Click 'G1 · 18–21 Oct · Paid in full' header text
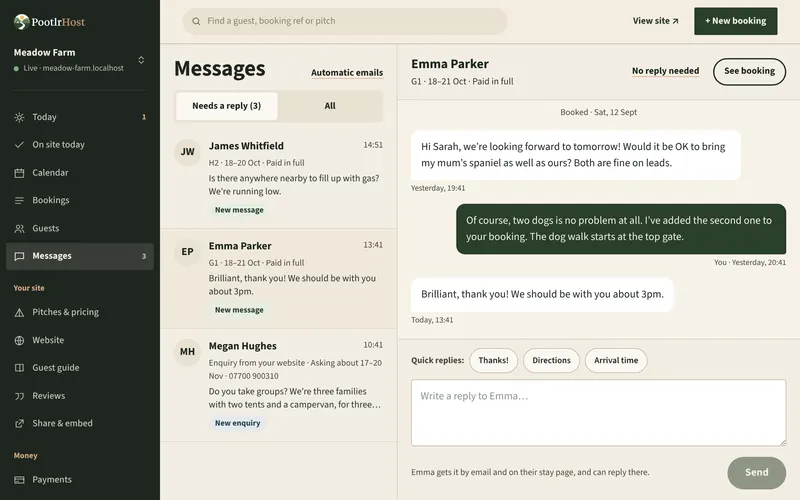Screen dimensions: 800x500 tap(462, 82)
